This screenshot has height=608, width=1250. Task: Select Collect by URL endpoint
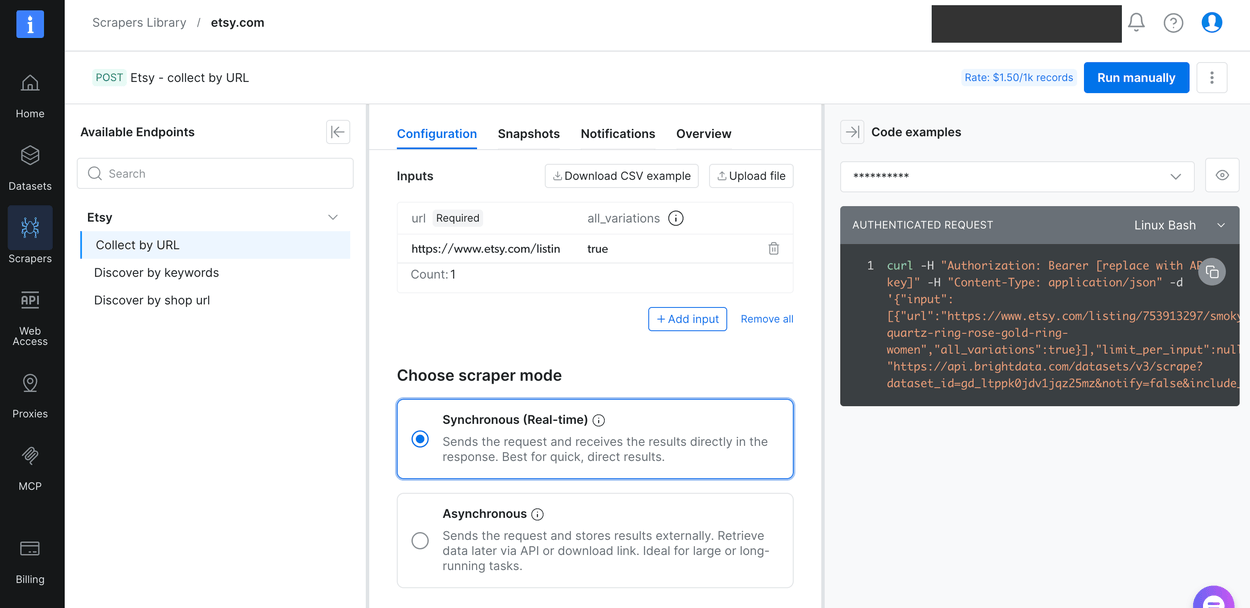215,245
